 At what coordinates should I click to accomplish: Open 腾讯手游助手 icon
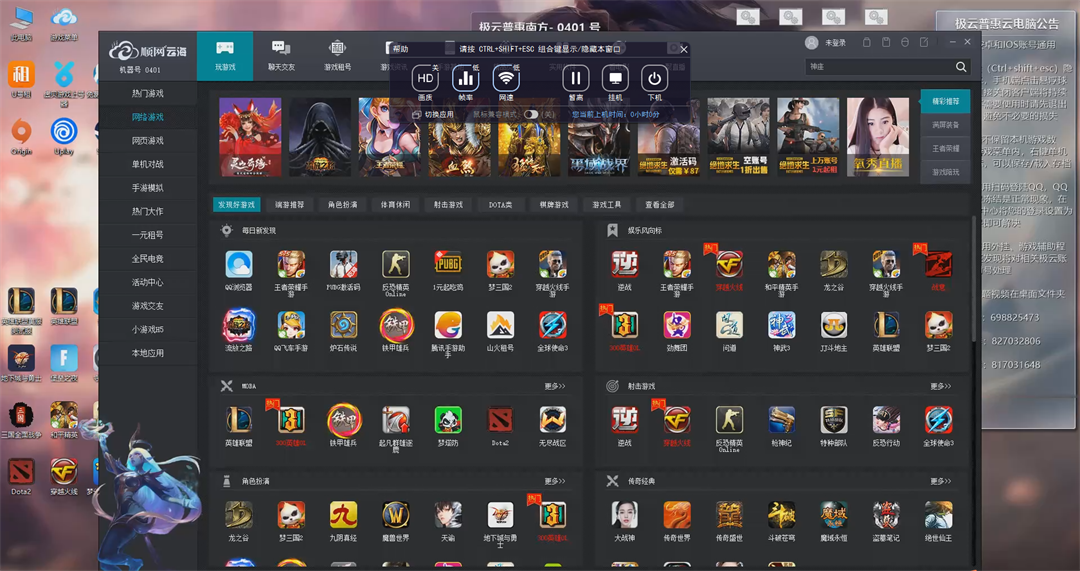pyautogui.click(x=448, y=325)
